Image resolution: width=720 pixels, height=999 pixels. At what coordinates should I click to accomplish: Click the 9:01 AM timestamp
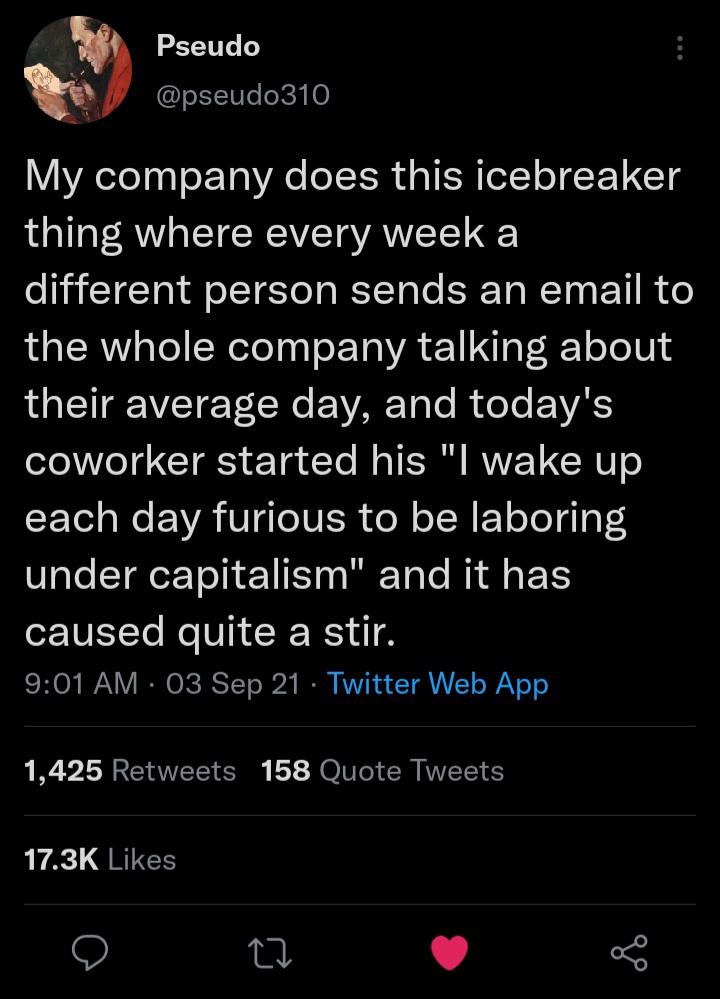(80, 684)
